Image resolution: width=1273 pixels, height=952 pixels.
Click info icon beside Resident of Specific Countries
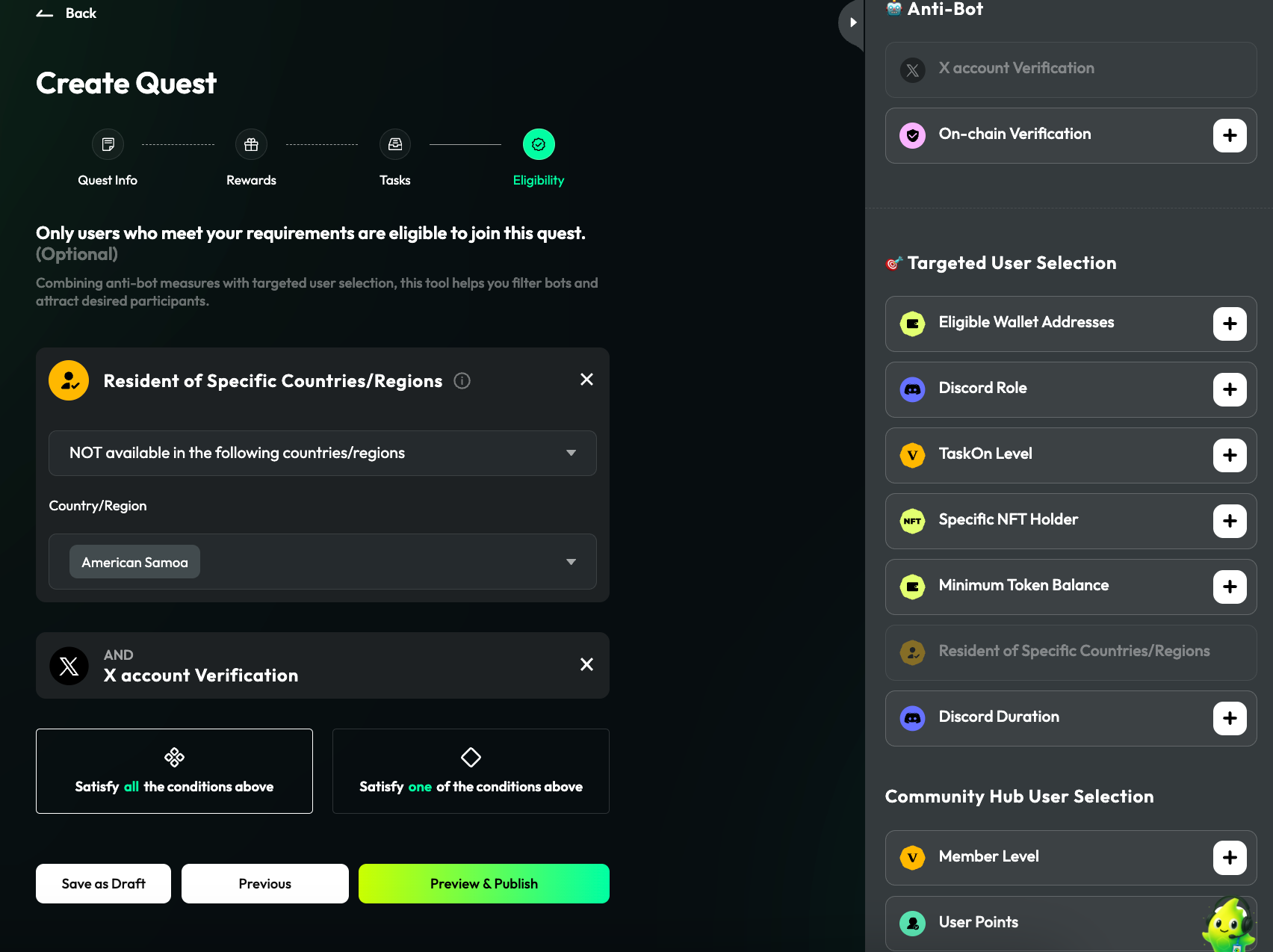[462, 381]
